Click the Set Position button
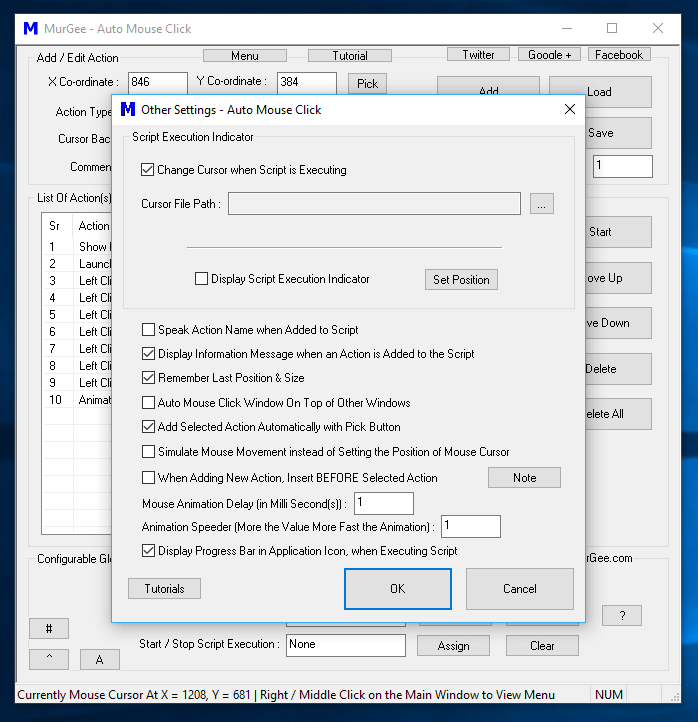 click(461, 279)
